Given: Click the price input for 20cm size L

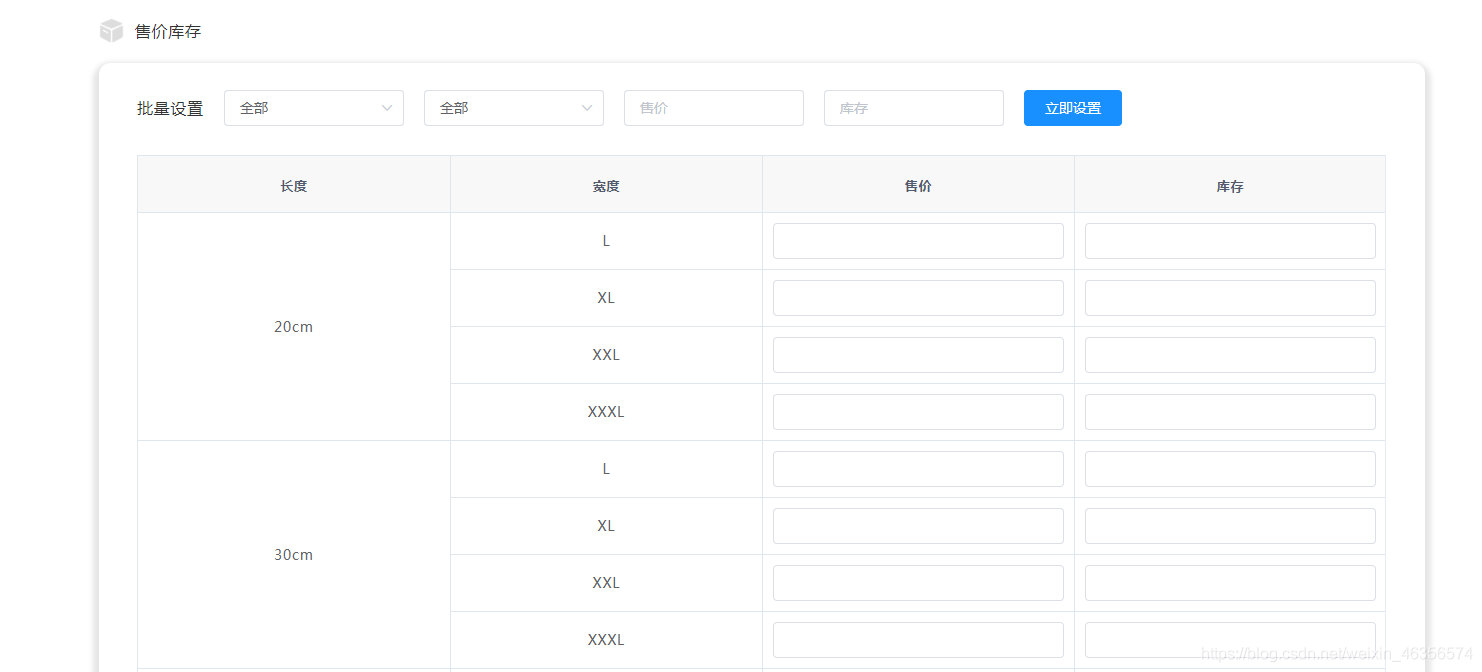Looking at the screenshot, I should (917, 240).
